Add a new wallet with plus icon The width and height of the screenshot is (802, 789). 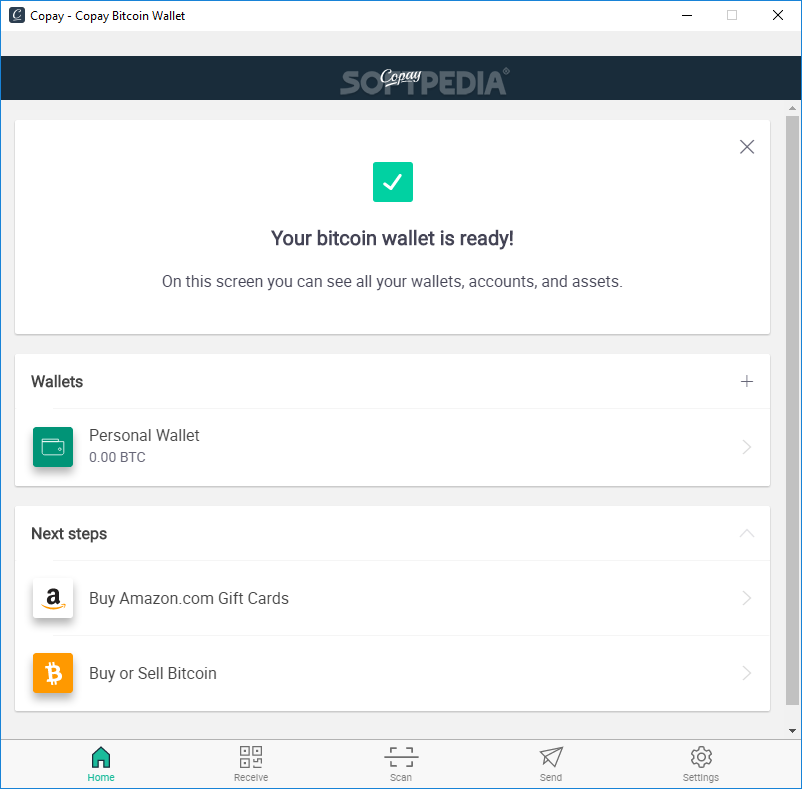[747, 381]
